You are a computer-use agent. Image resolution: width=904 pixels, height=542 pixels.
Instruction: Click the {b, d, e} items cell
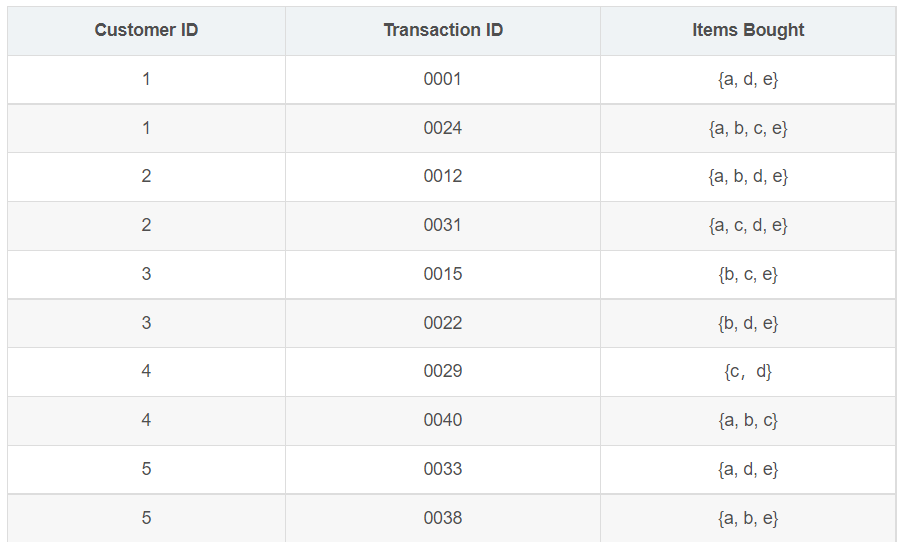click(748, 323)
